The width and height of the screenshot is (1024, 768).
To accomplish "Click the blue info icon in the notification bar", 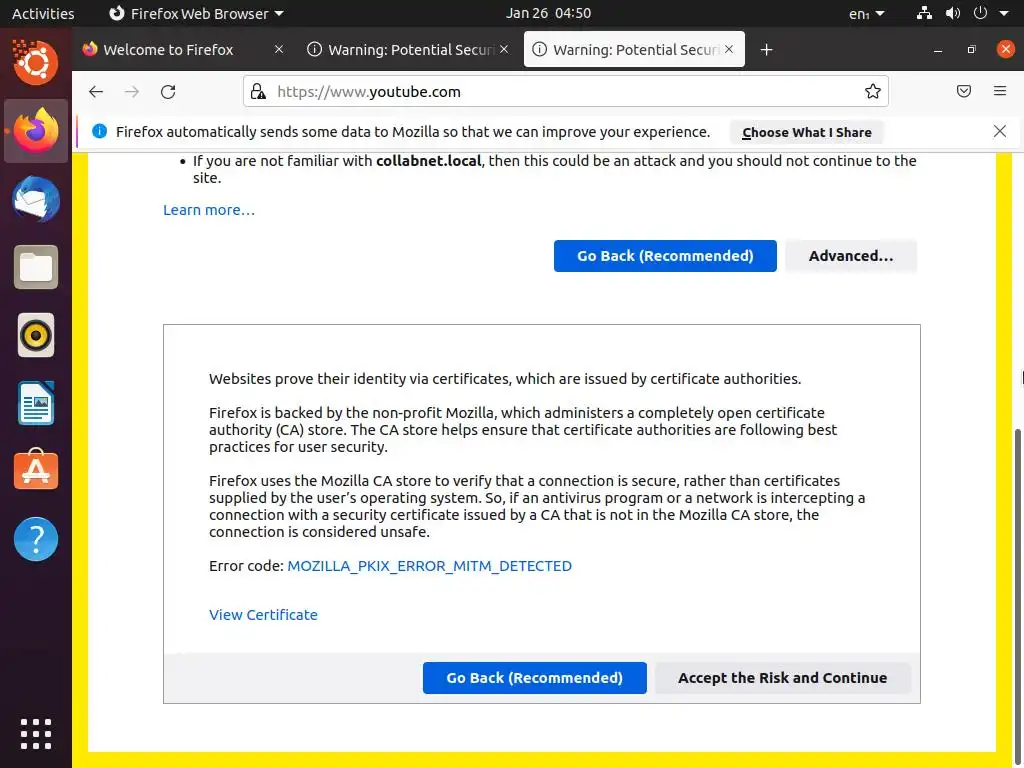I will click(99, 131).
